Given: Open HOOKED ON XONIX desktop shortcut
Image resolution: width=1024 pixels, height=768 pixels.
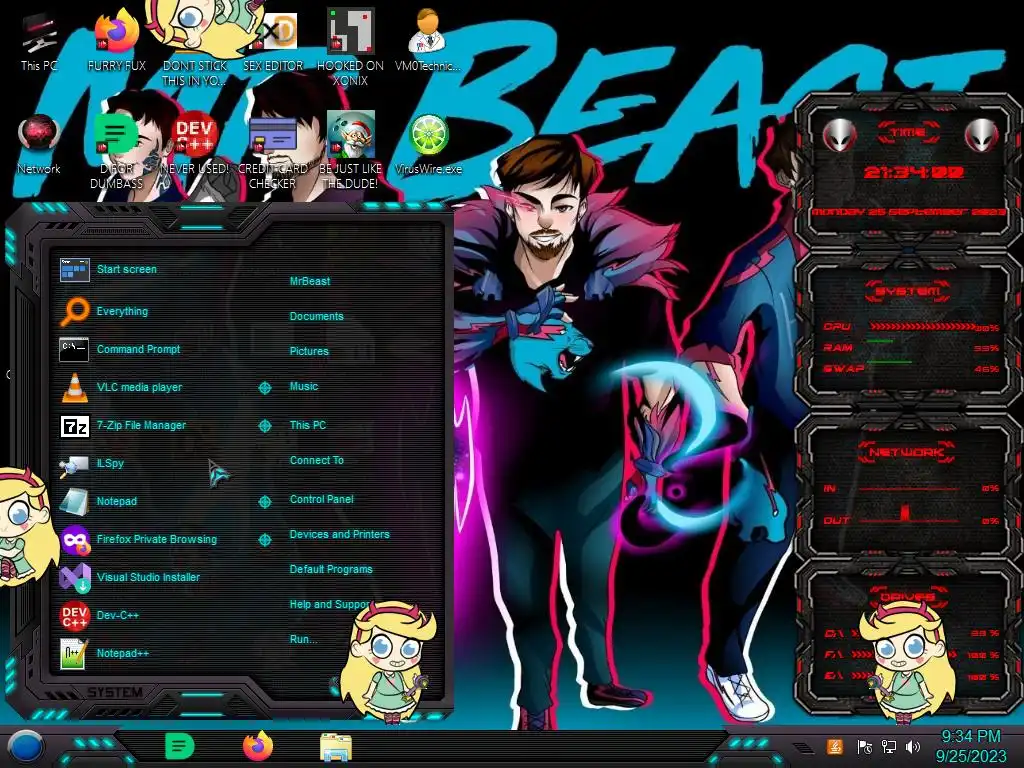Looking at the screenshot, I should pos(350,47).
